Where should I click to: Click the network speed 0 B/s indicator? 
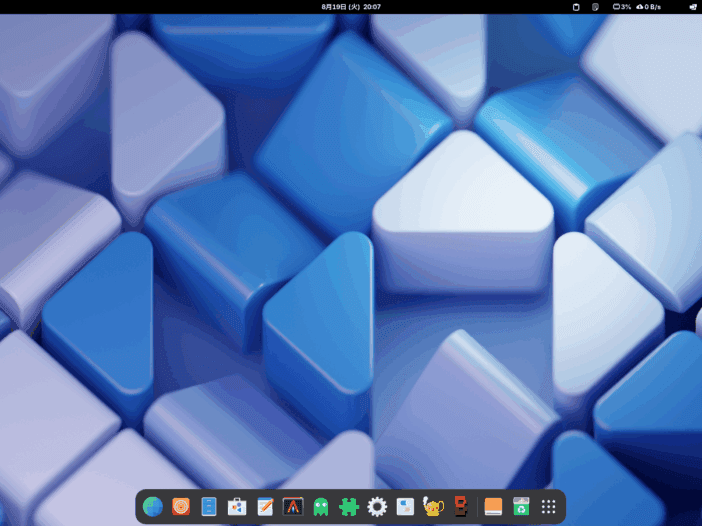click(x=649, y=7)
